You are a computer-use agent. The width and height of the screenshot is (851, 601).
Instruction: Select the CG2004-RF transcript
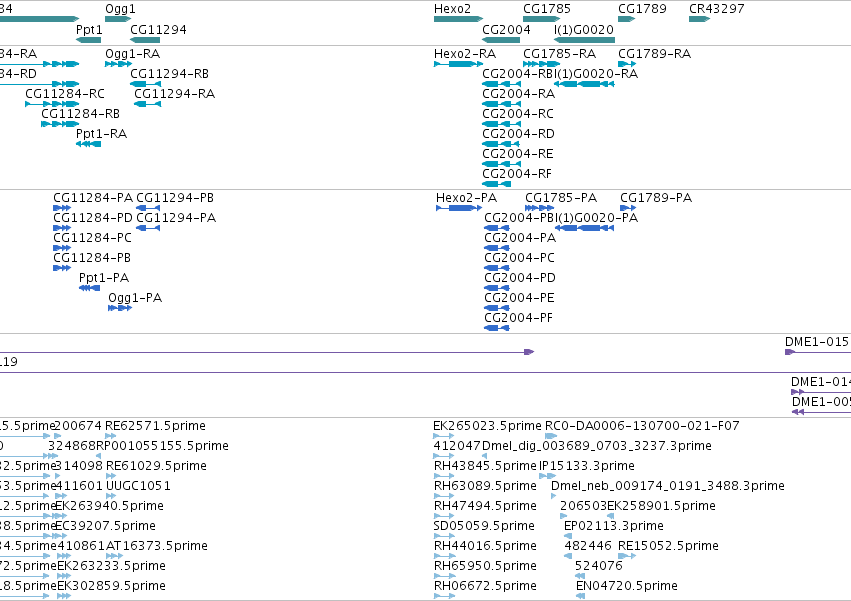497,185
